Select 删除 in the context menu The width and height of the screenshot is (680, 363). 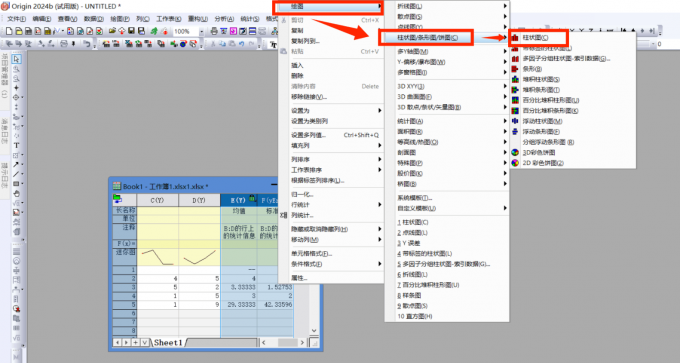click(x=297, y=76)
